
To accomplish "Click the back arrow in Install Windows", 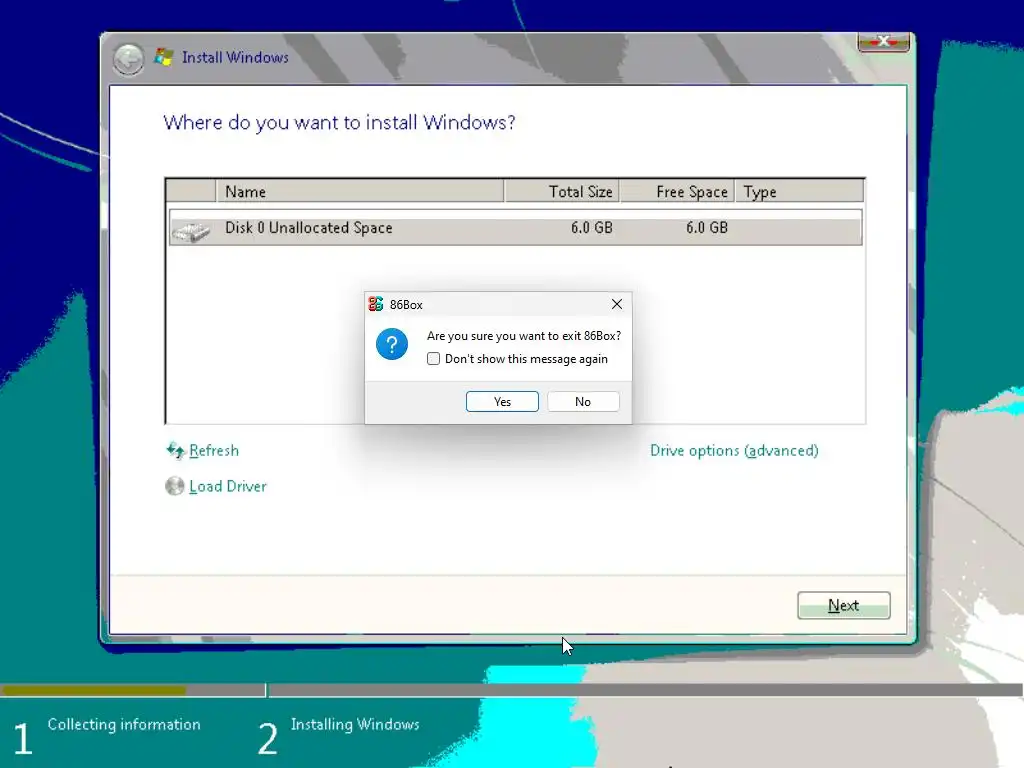I will 128,59.
